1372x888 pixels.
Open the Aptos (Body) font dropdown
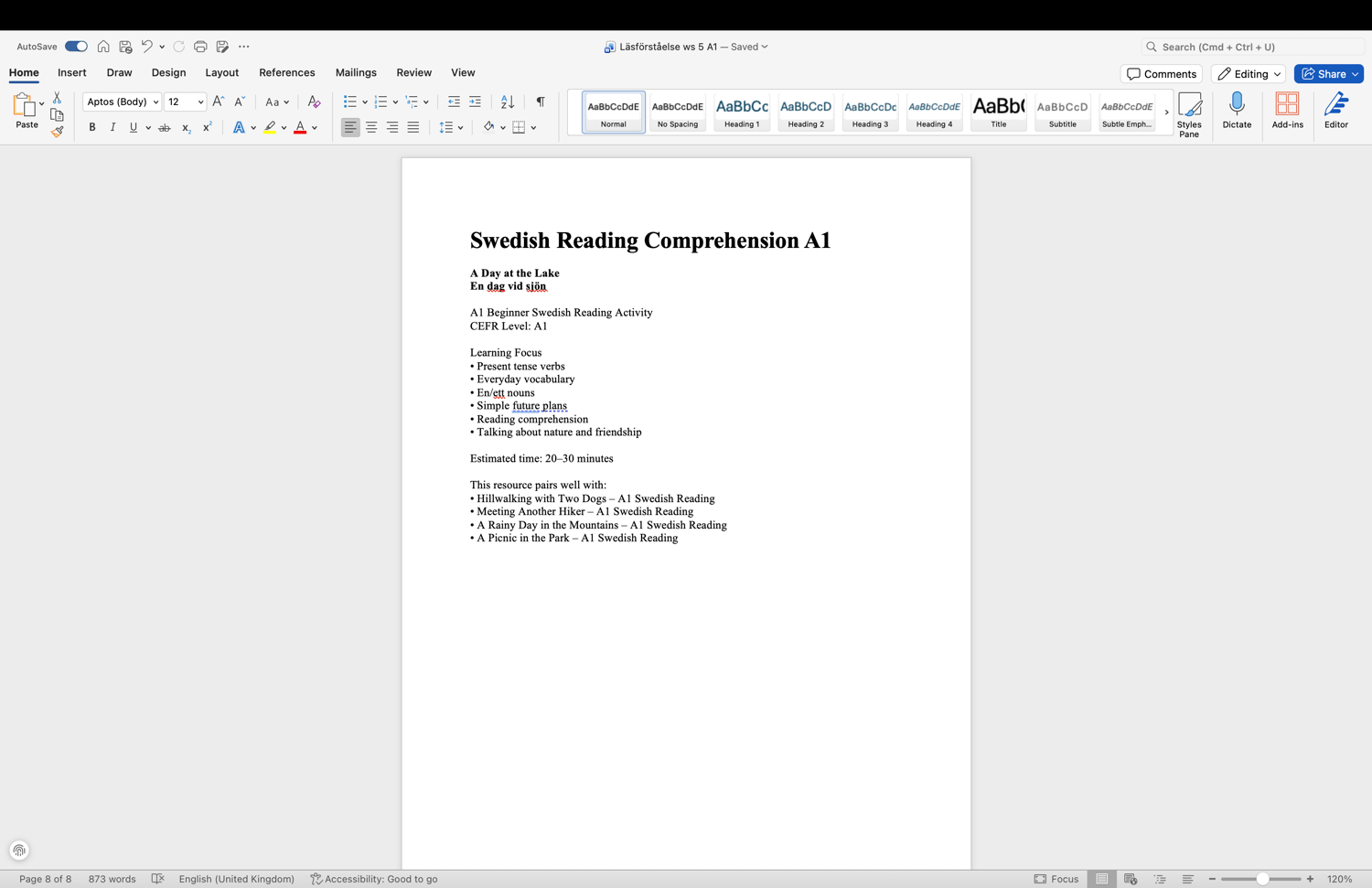122,102
